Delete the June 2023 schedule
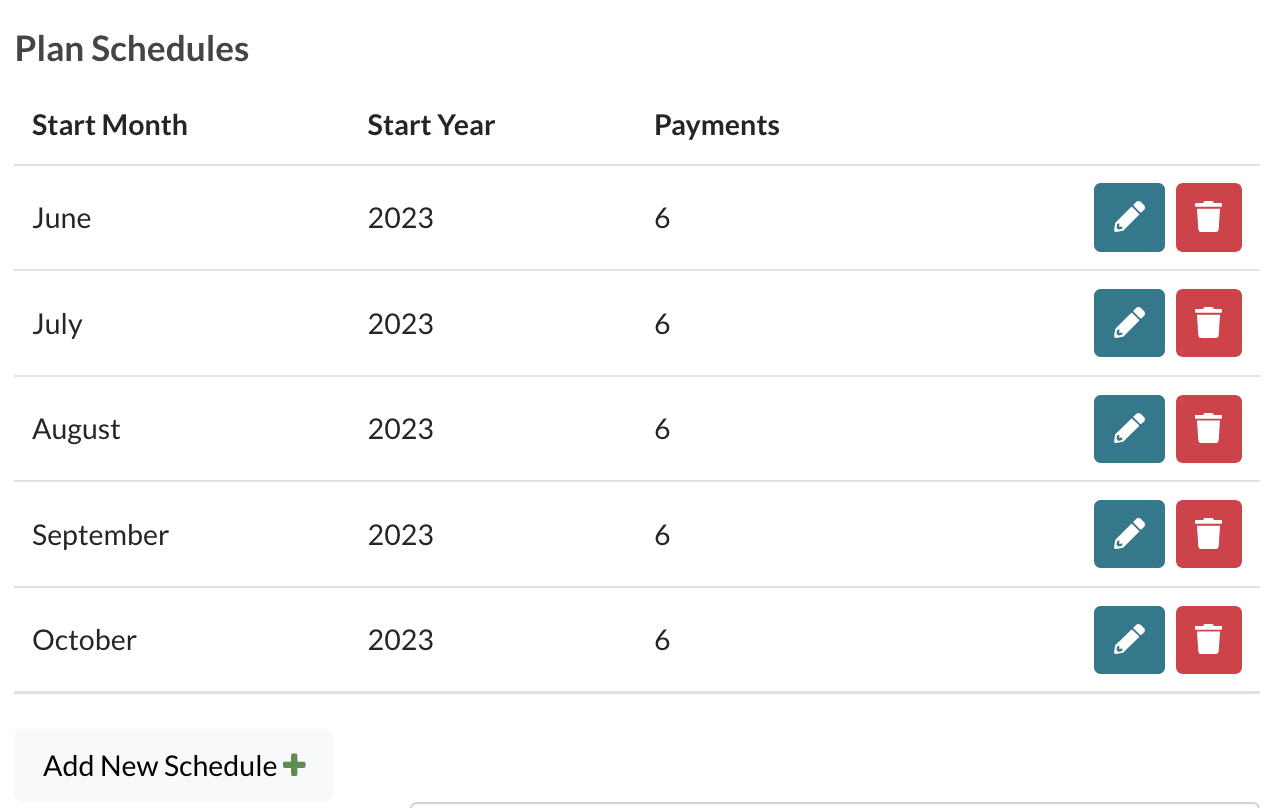 tap(1208, 217)
